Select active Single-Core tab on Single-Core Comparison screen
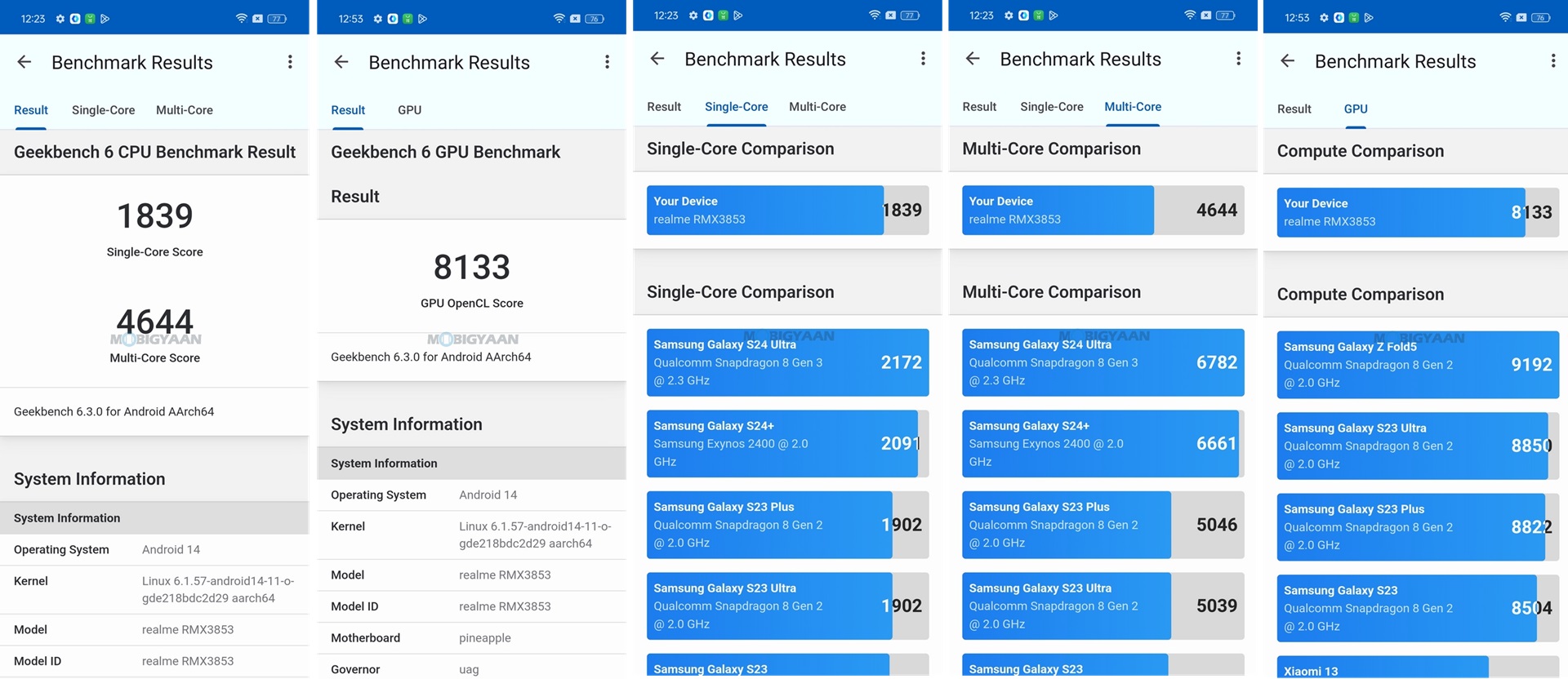Viewport: 1568px width, 679px height. pos(737,107)
